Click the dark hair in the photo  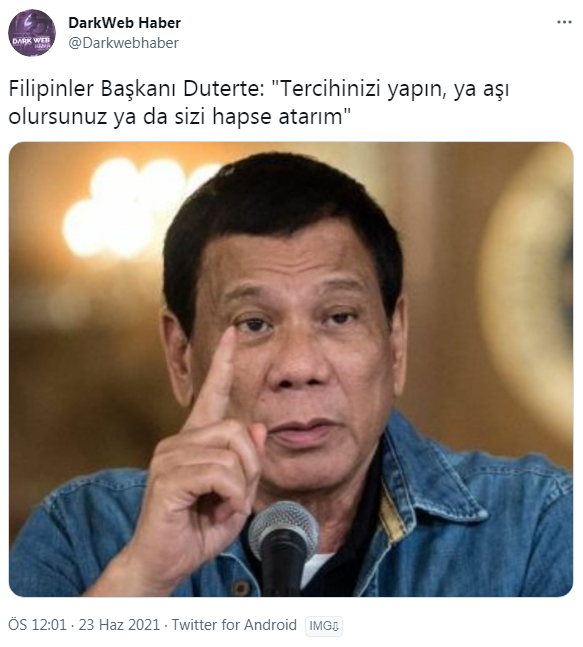[281, 215]
